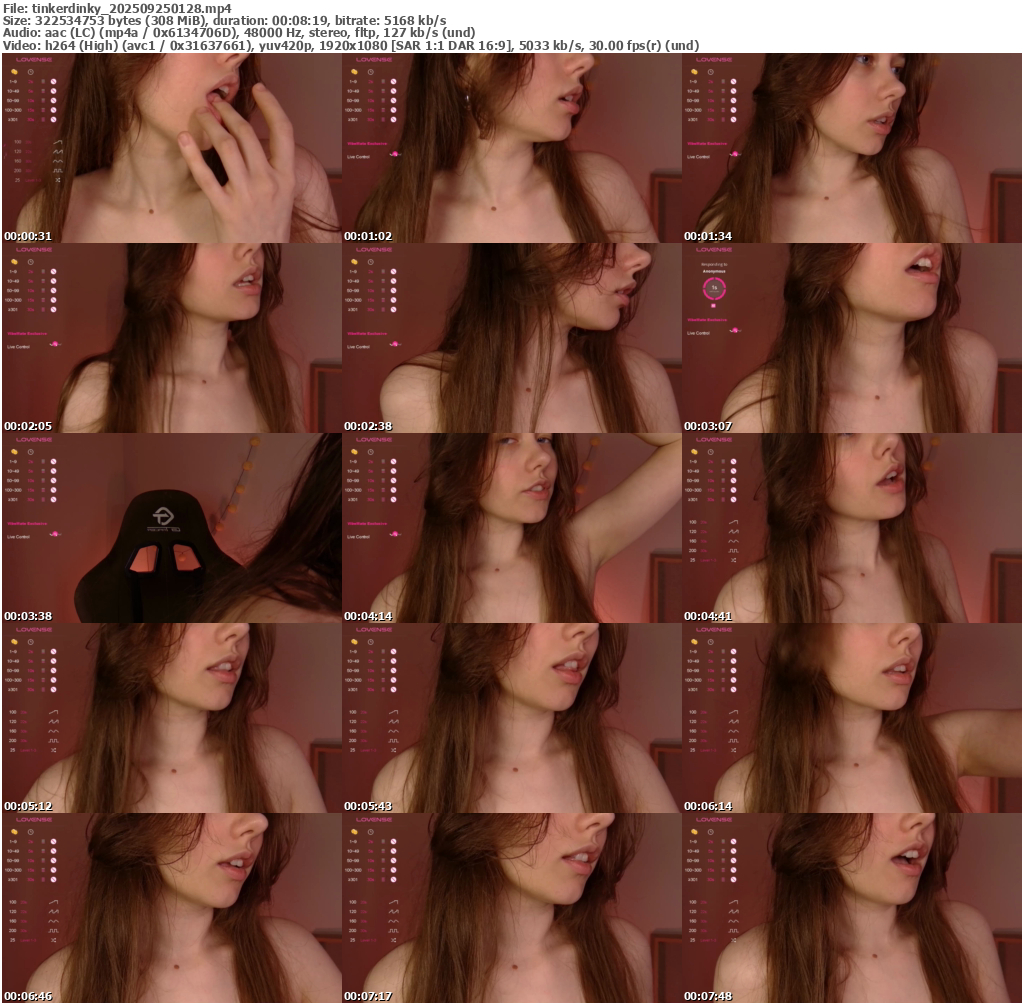Choose the frame stamped 00:04:14
This screenshot has width=1024, height=1003.
point(512,528)
